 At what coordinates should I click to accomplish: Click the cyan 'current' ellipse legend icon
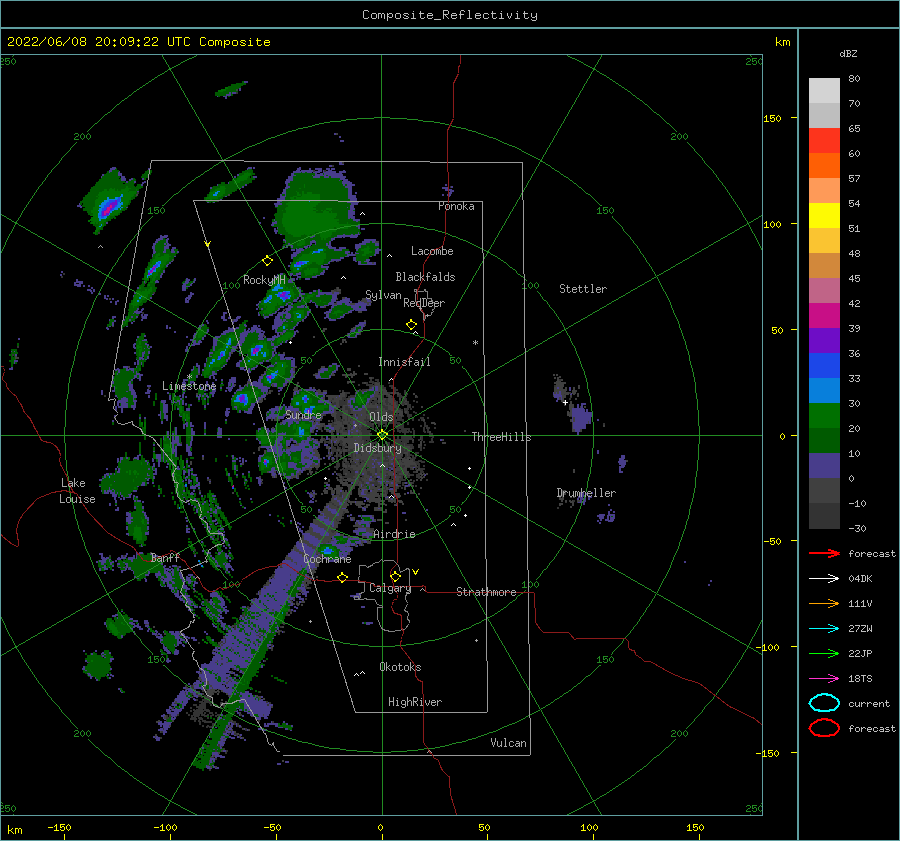[824, 703]
